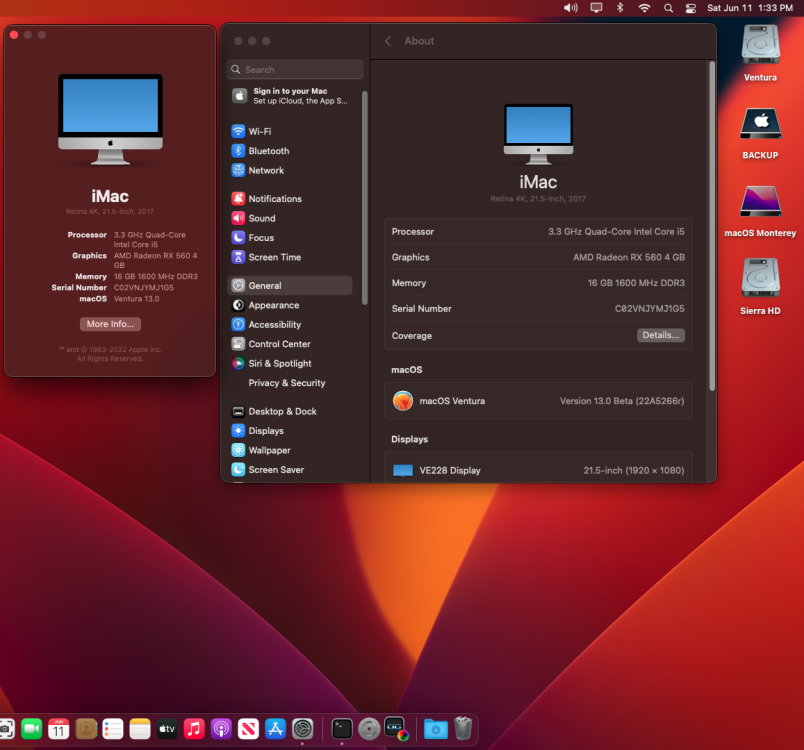Click the Graphics row in About

coord(538,257)
